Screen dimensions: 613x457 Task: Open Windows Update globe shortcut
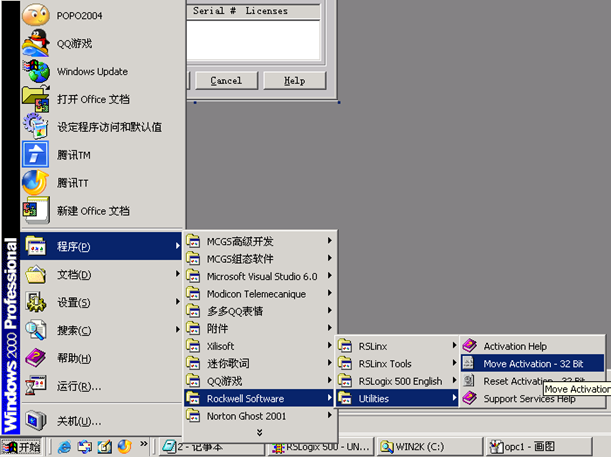click(91, 72)
